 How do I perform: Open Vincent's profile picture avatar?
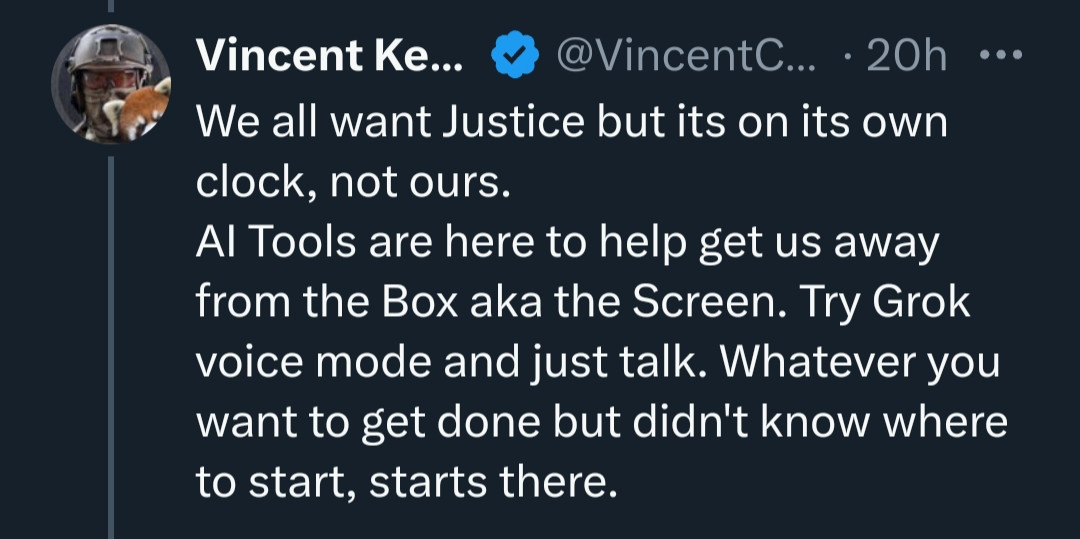pos(111,84)
